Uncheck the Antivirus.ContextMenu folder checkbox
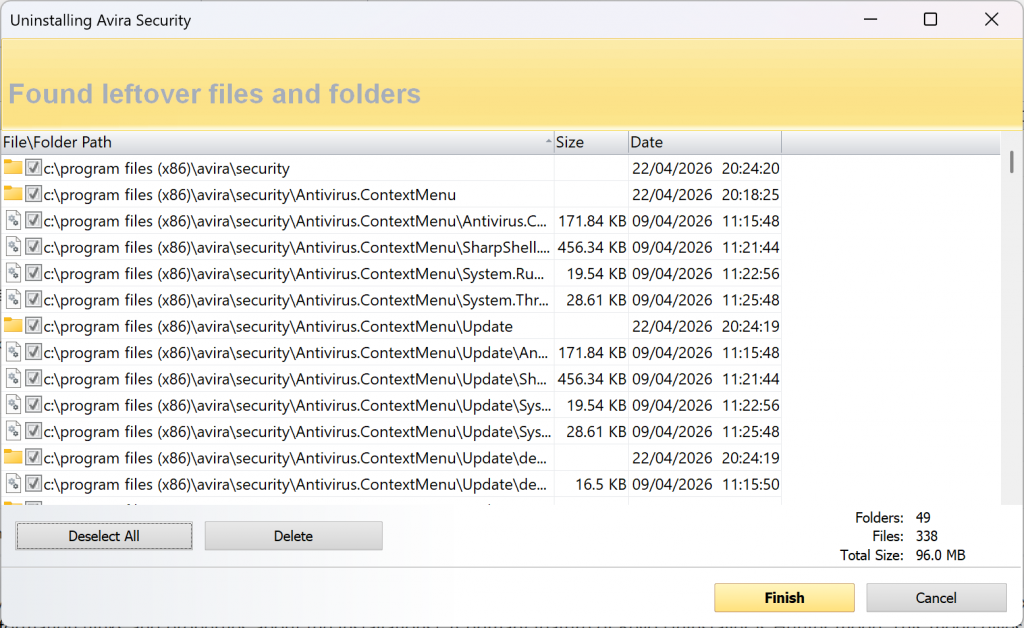 pyautogui.click(x=33, y=194)
